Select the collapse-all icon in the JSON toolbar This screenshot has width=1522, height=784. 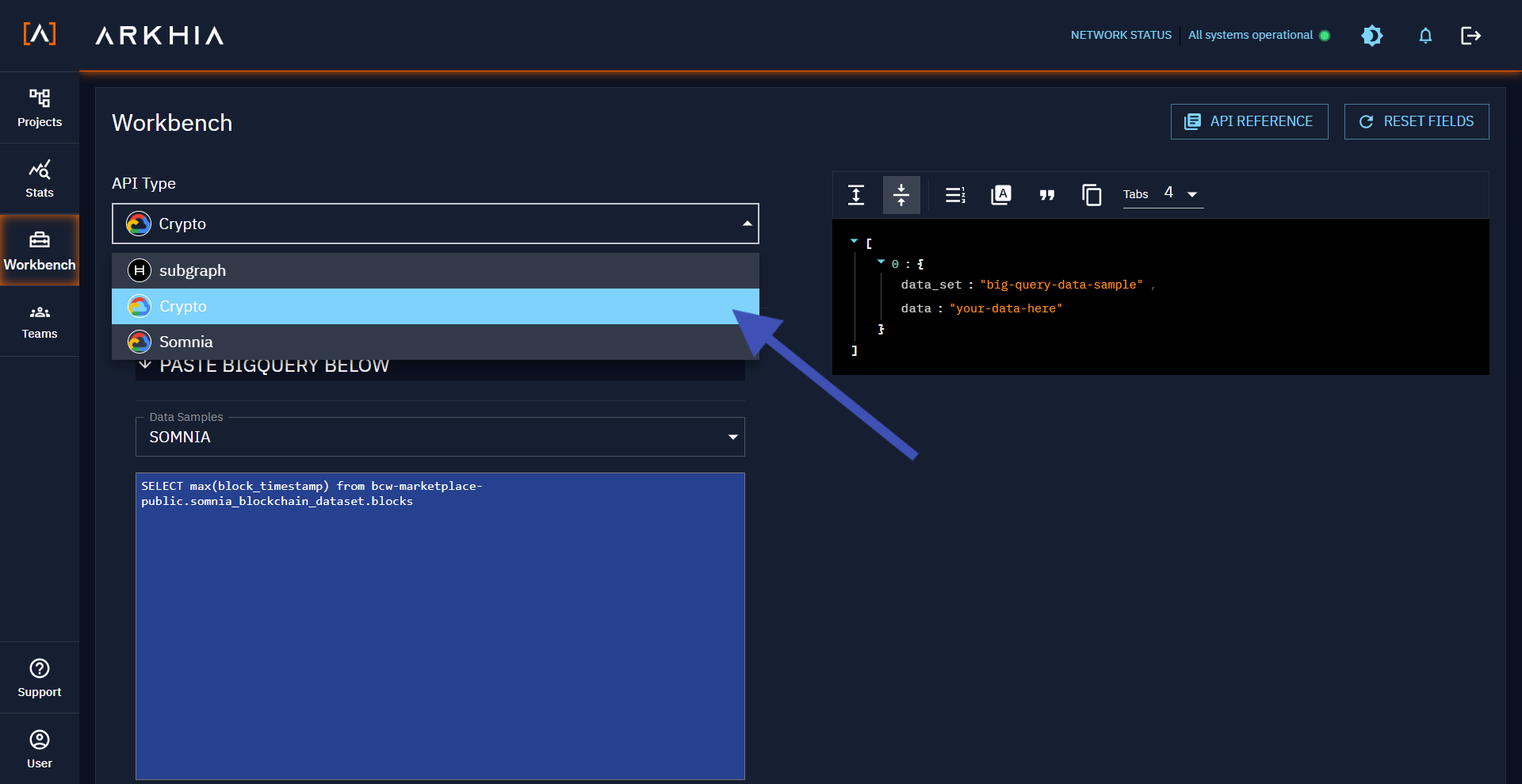[901, 194]
